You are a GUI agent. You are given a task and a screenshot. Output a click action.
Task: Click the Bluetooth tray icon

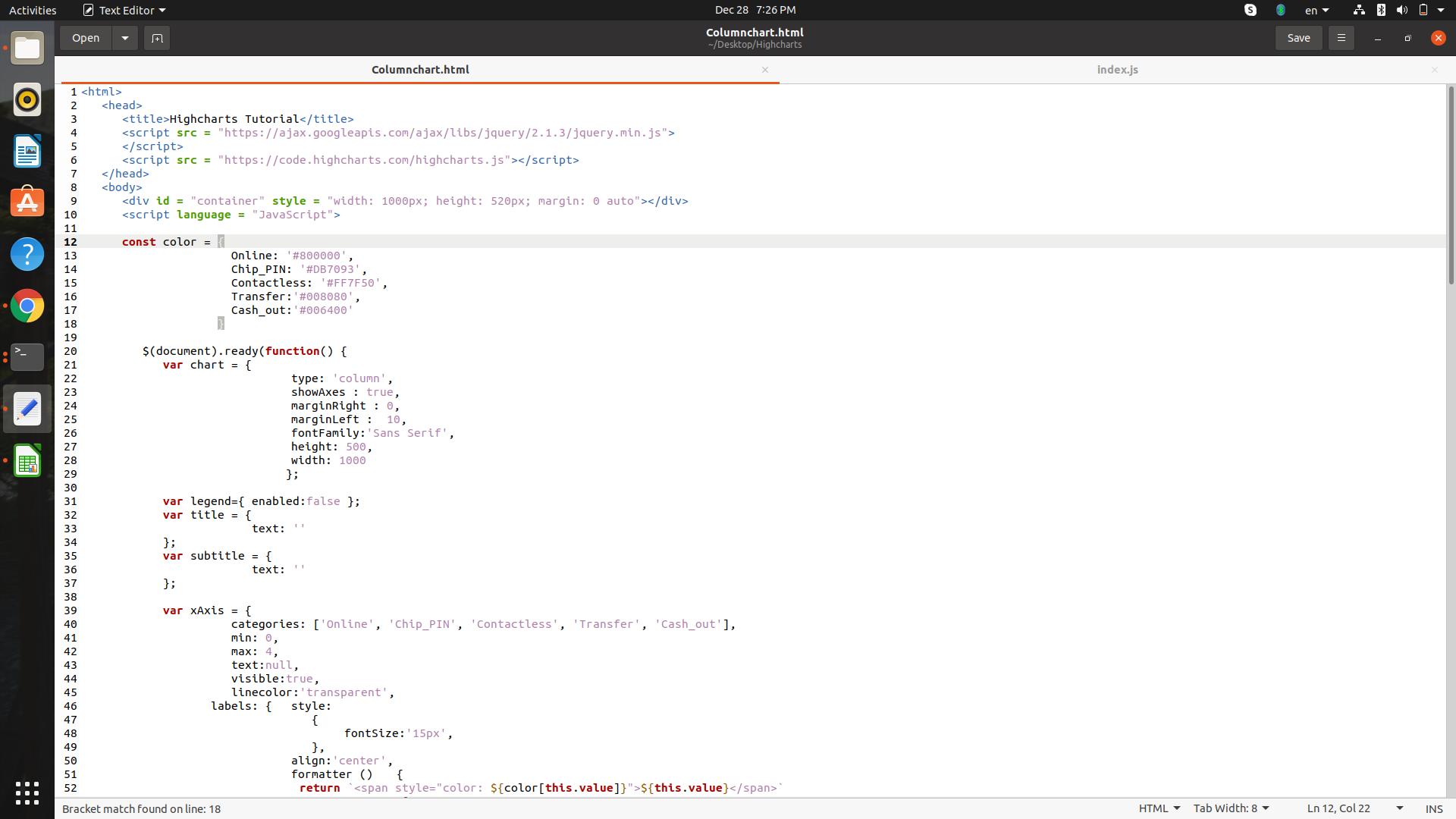point(1381,10)
